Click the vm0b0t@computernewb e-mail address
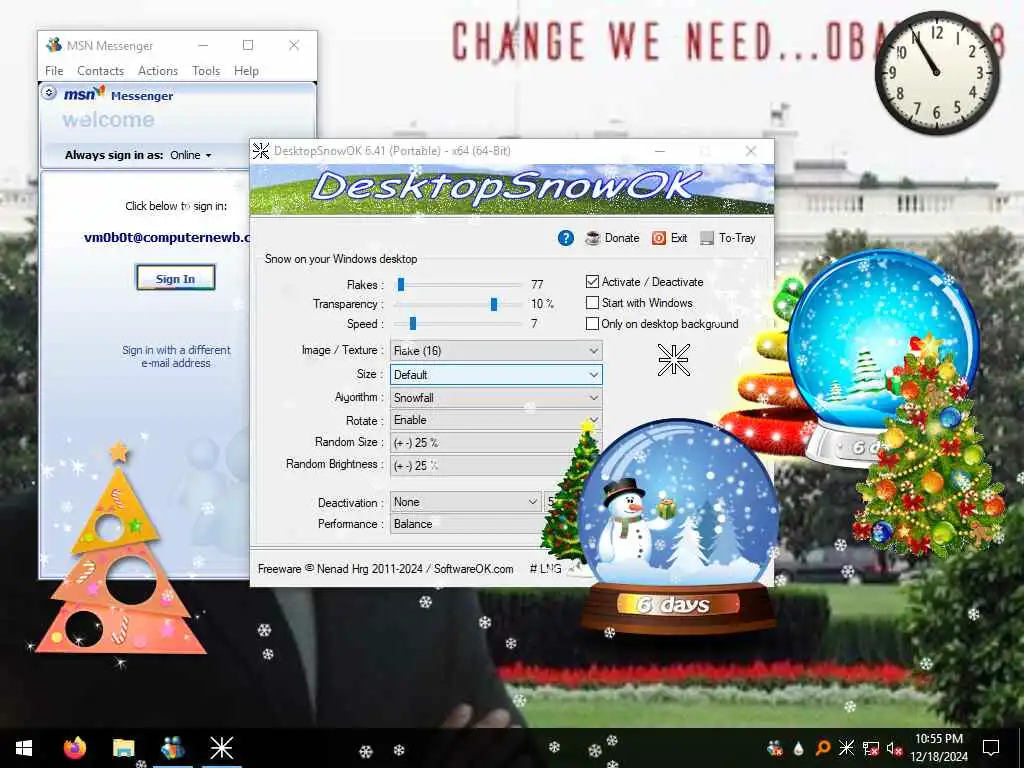Image resolution: width=1024 pixels, height=768 pixels. pyautogui.click(x=167, y=237)
